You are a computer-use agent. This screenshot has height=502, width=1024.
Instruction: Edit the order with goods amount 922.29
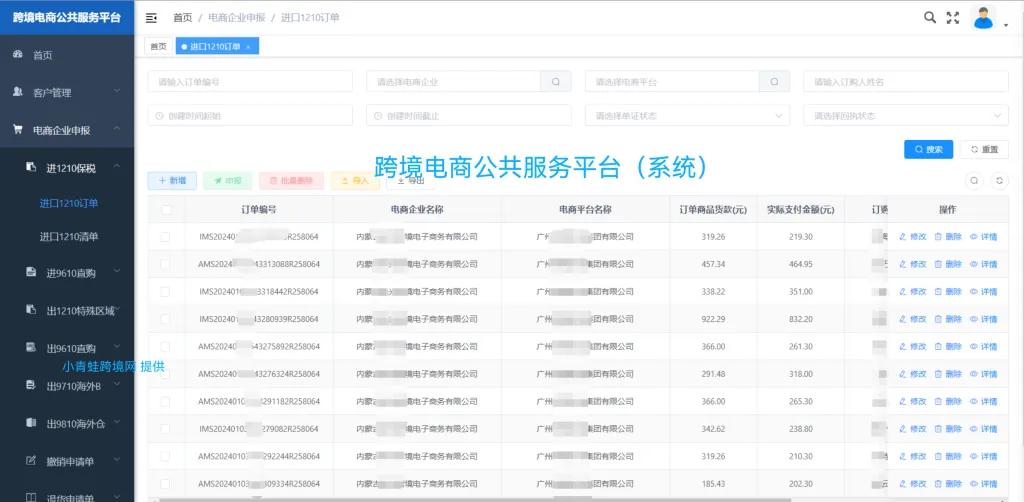click(913, 319)
